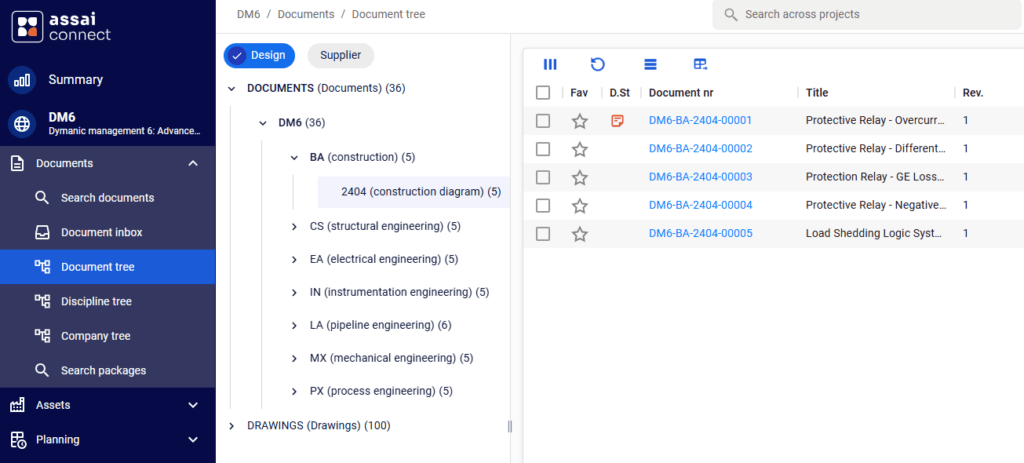
Task: Click Documents in the breadcrumb
Action: pyautogui.click(x=306, y=14)
